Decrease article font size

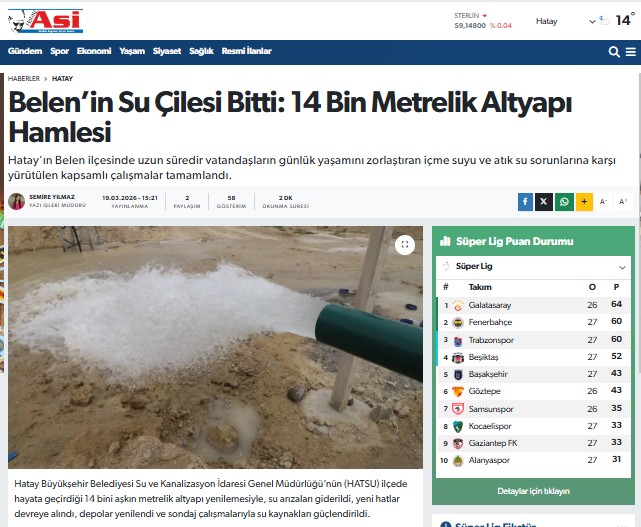point(603,202)
